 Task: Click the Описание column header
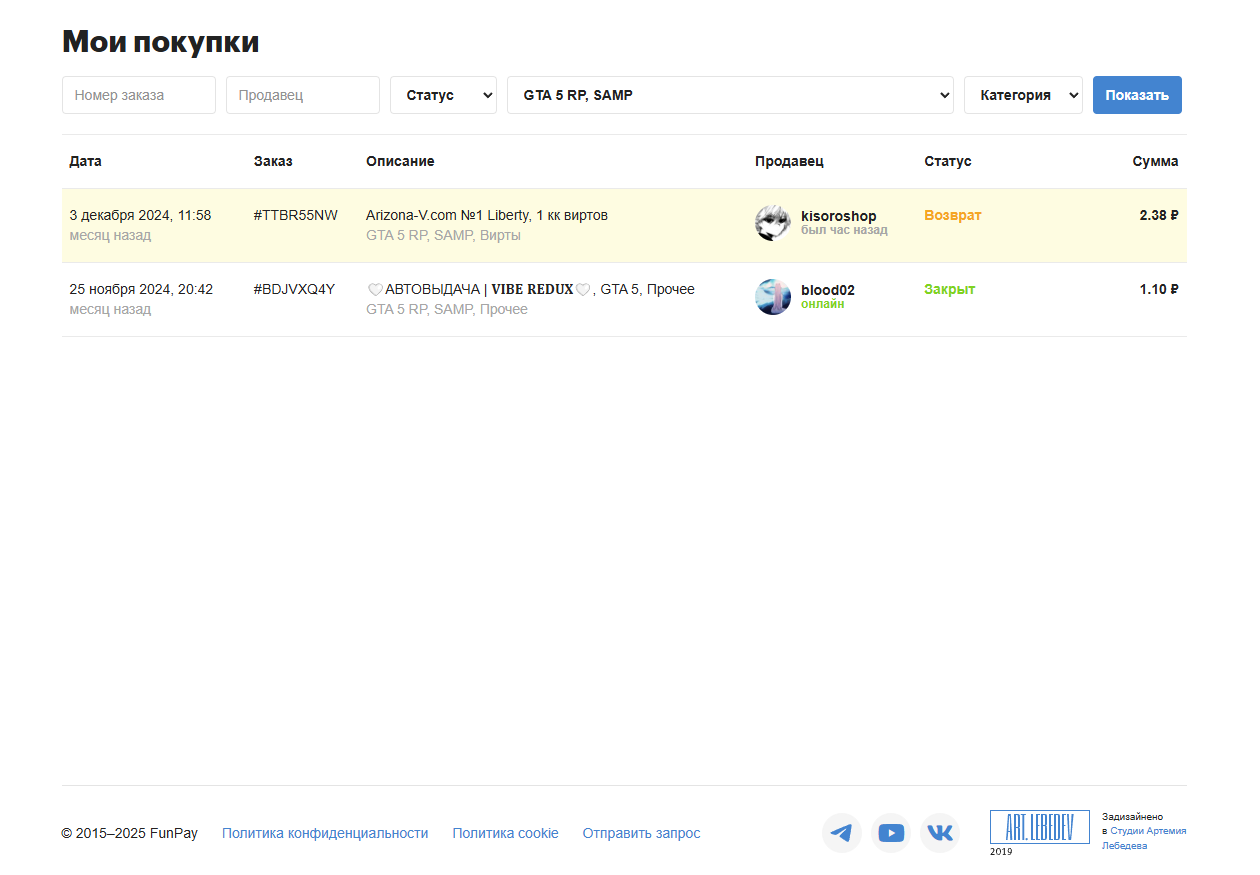coord(400,161)
